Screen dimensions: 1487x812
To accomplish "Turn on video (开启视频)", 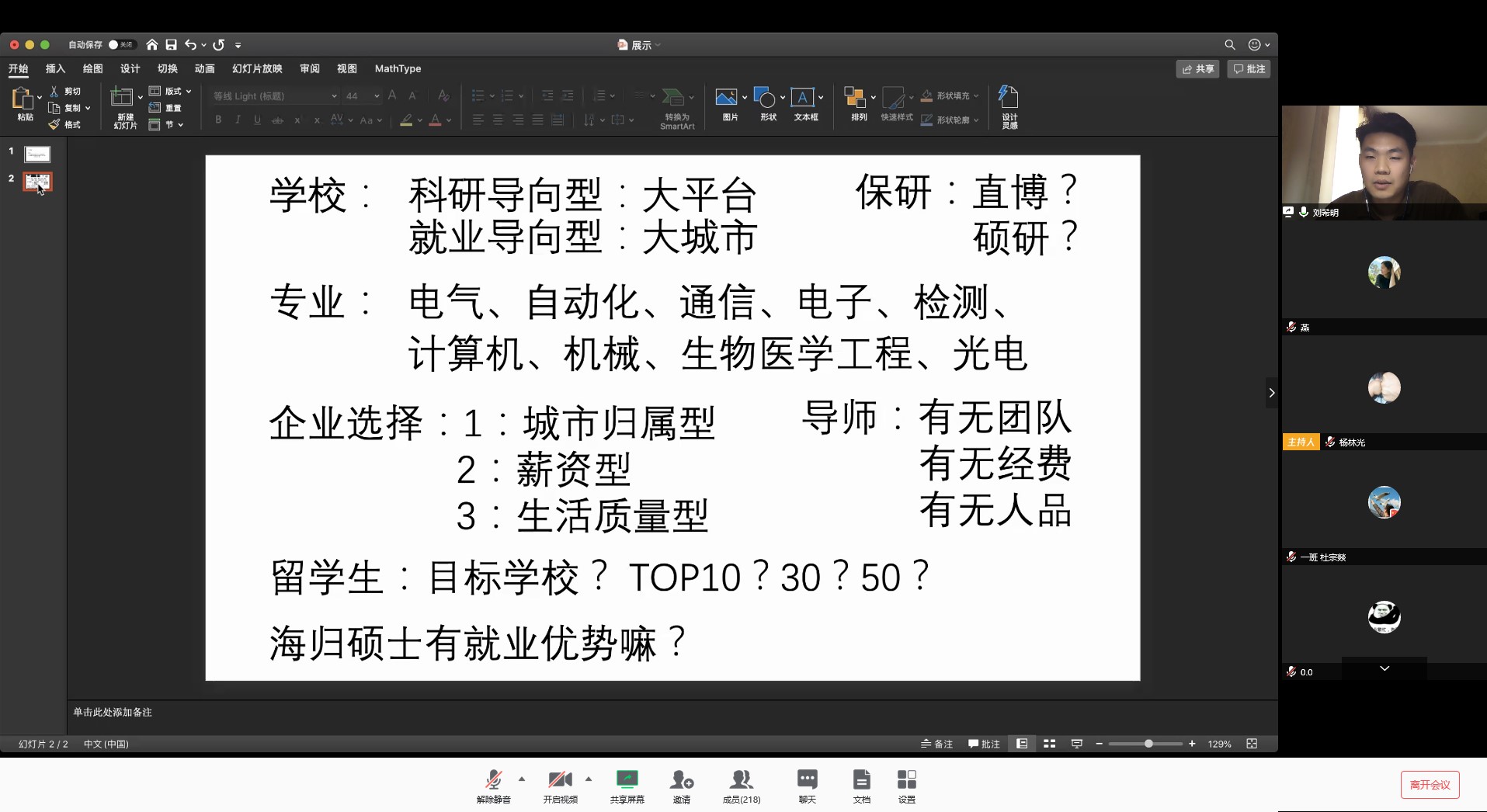I will (560, 779).
